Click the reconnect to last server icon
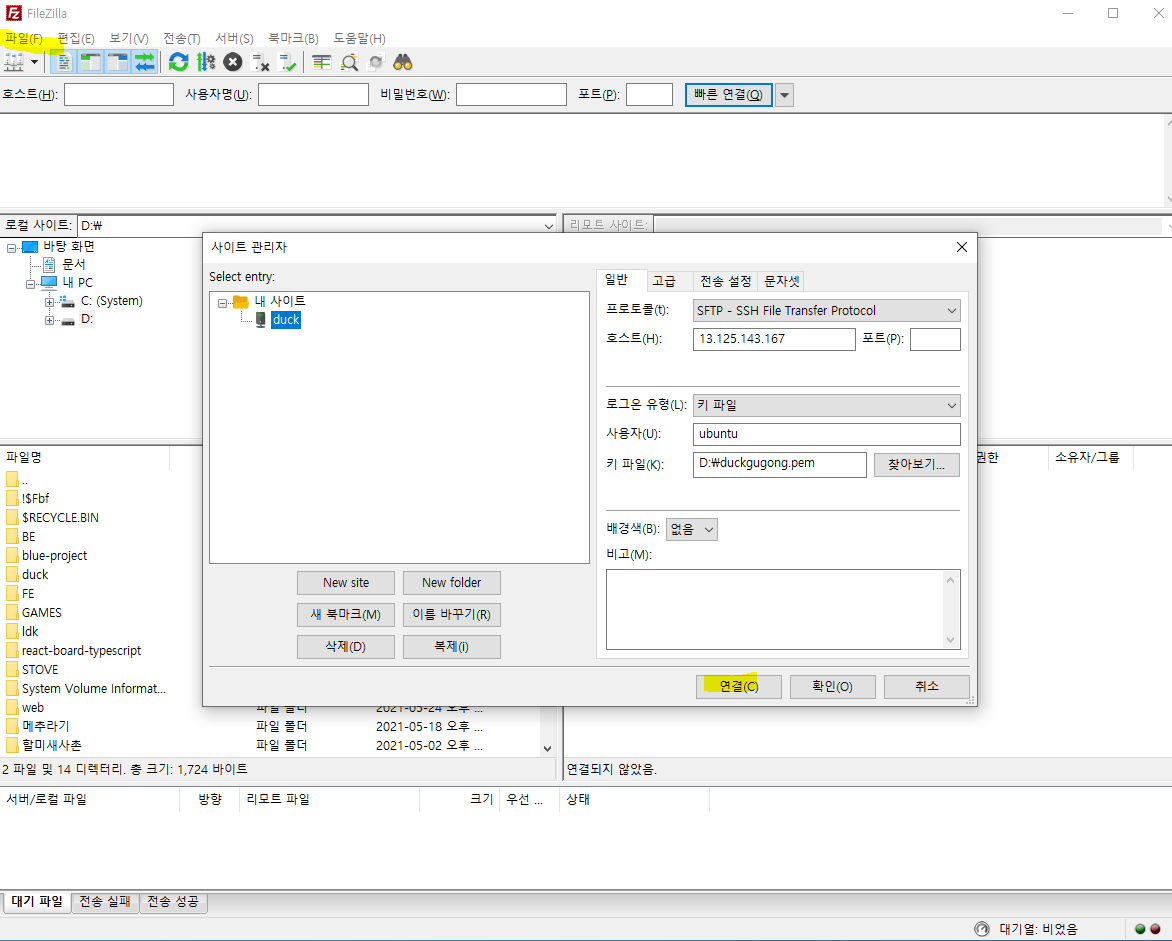 point(287,62)
